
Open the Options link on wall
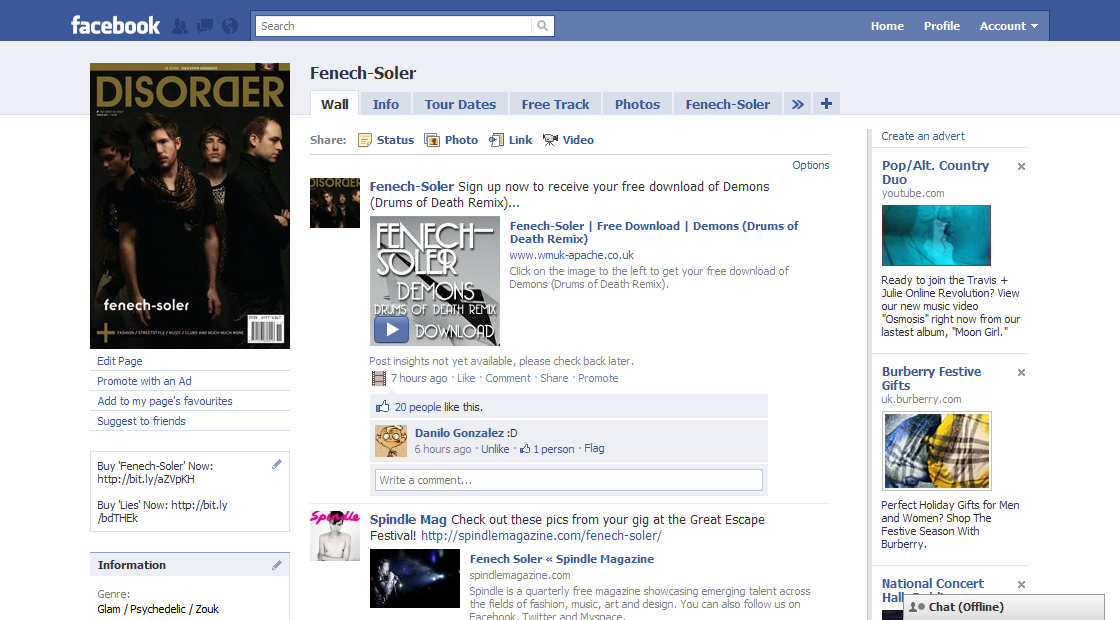[811, 165]
